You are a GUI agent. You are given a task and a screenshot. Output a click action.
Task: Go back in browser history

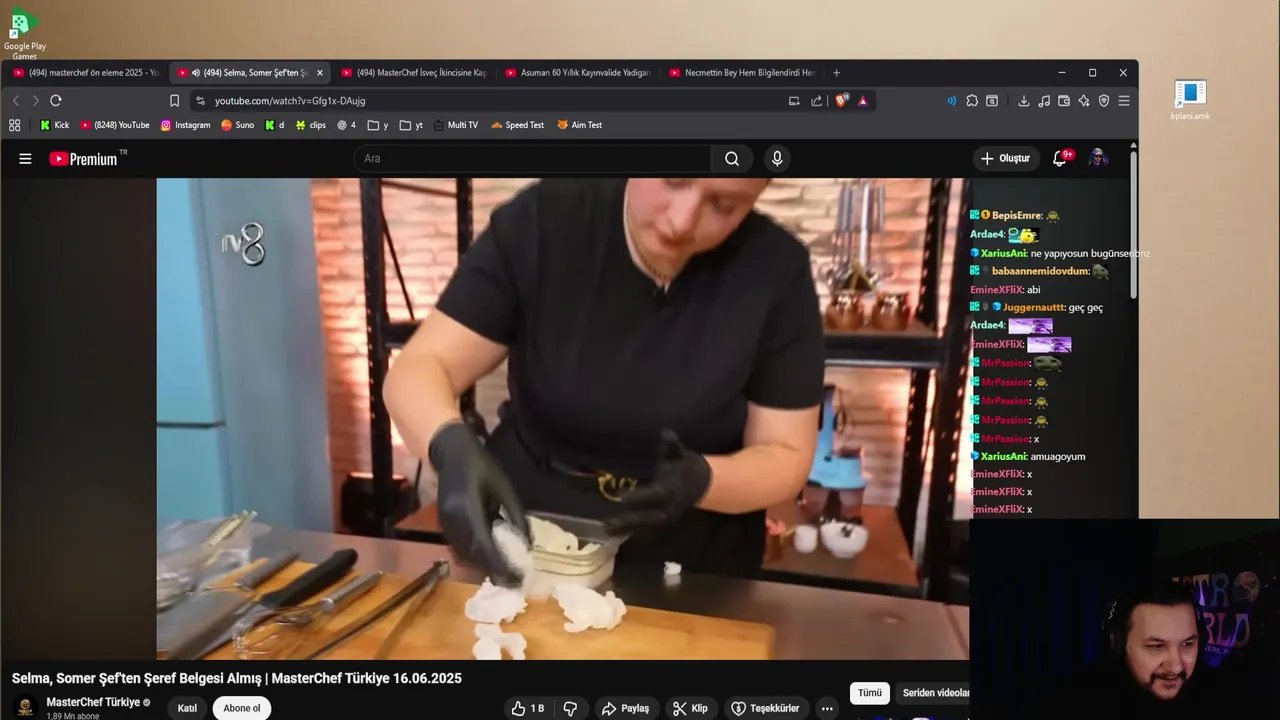(x=16, y=100)
